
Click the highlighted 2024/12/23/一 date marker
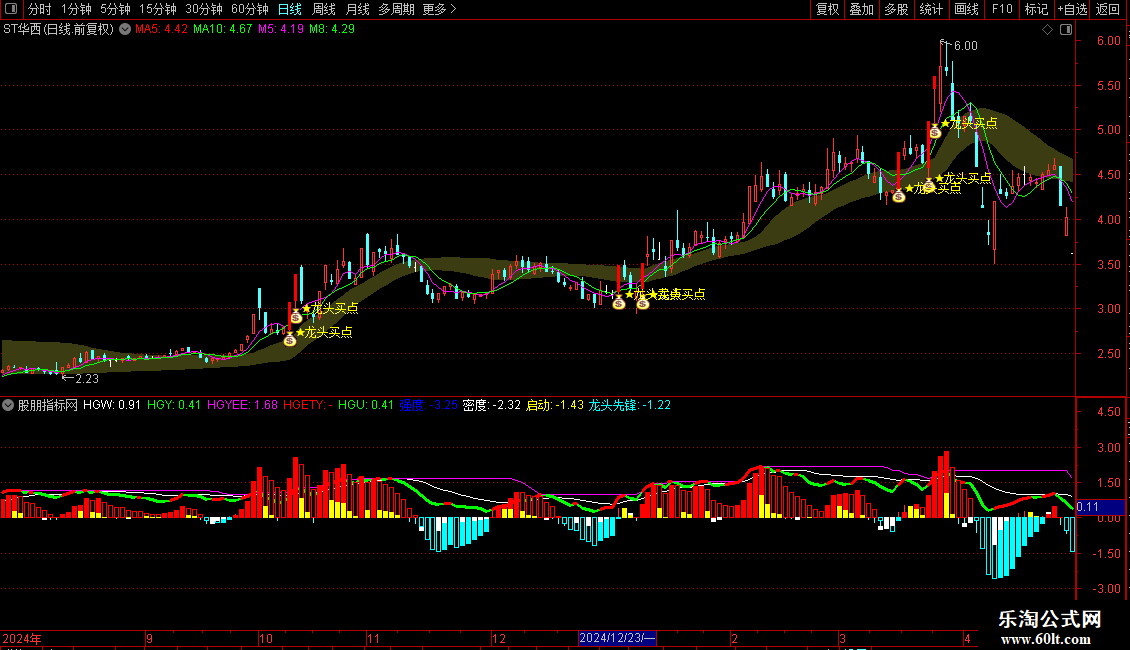point(618,638)
